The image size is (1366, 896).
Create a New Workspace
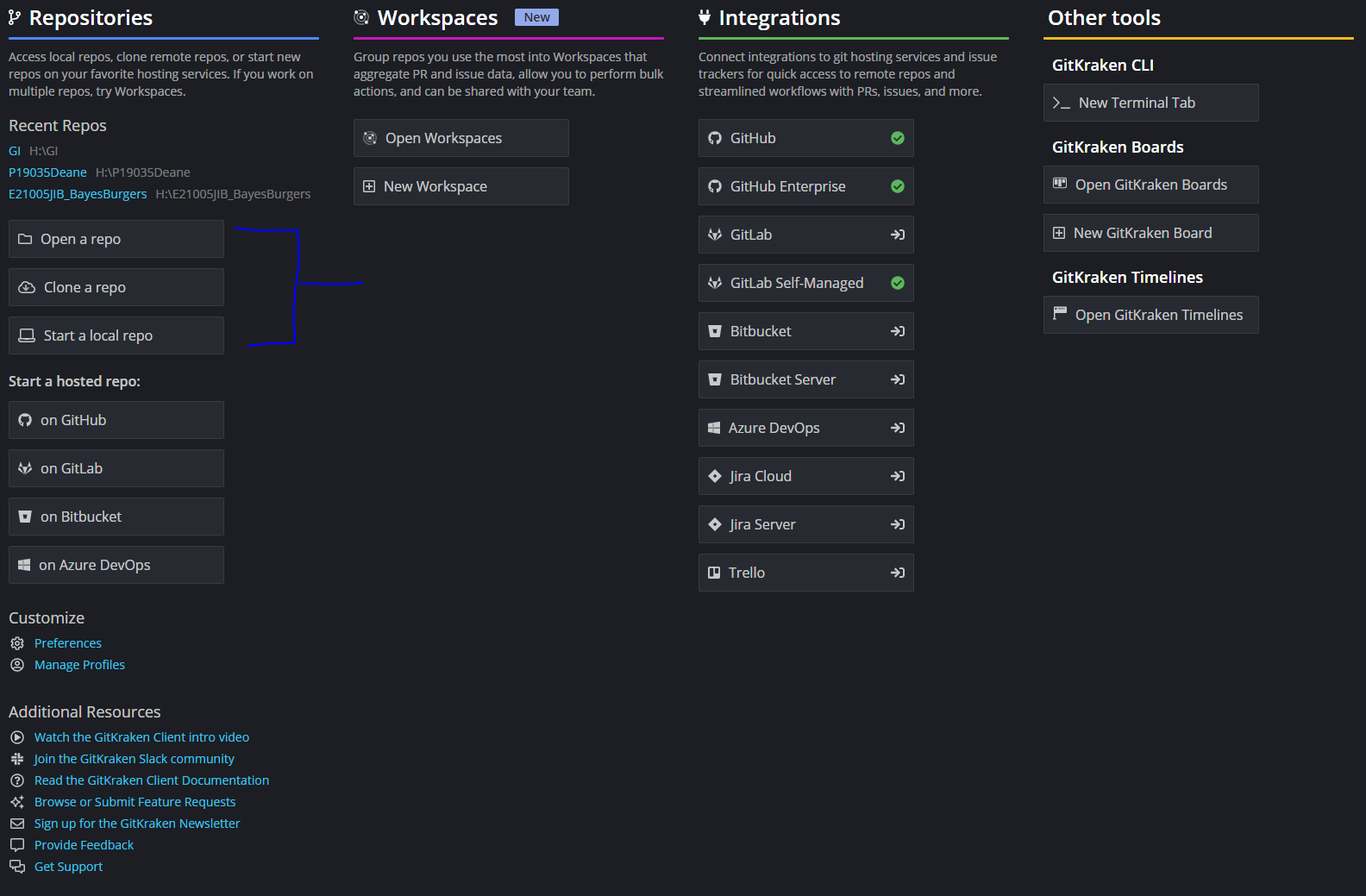[461, 186]
